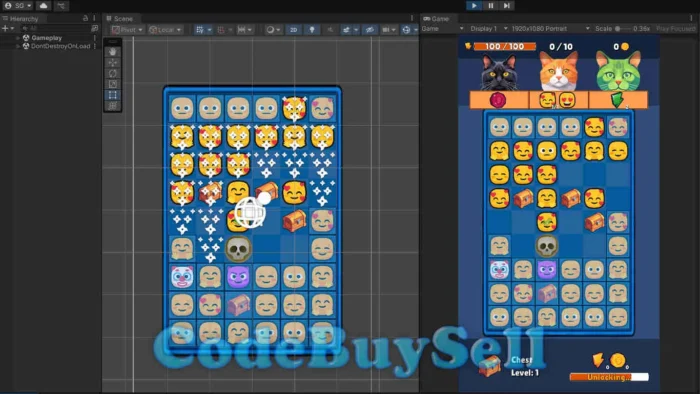This screenshot has width=700, height=394.
Task: Click the 100/100 energy bar
Action: (x=504, y=46)
